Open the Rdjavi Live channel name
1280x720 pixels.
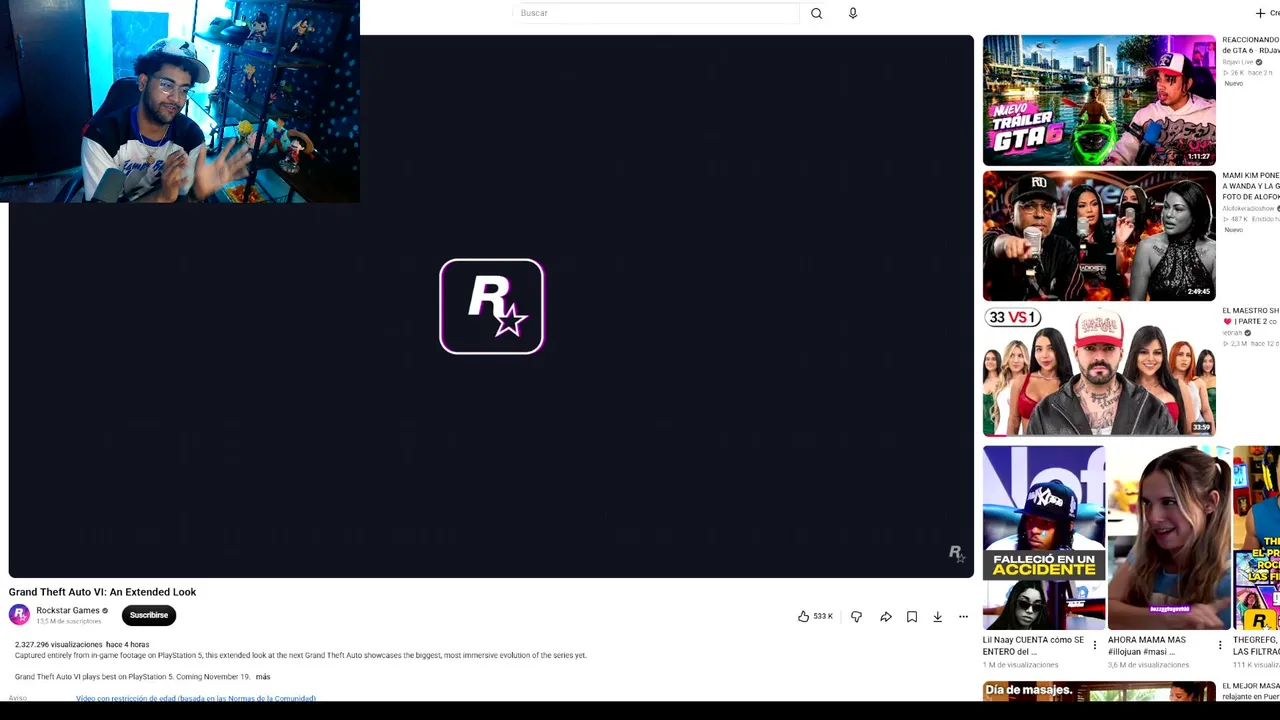point(1238,62)
